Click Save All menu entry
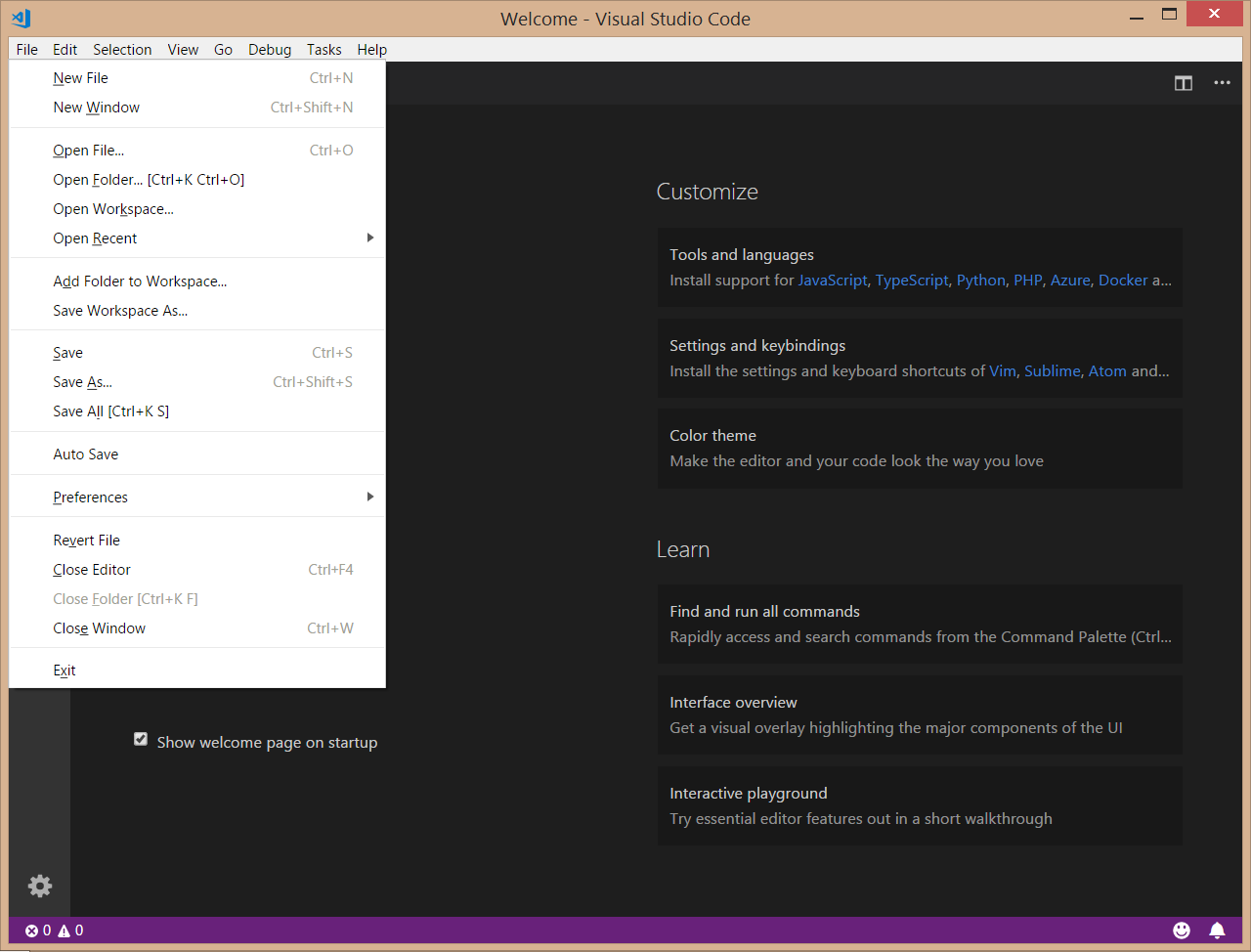Viewport: 1251px width, 952px height. point(197,411)
